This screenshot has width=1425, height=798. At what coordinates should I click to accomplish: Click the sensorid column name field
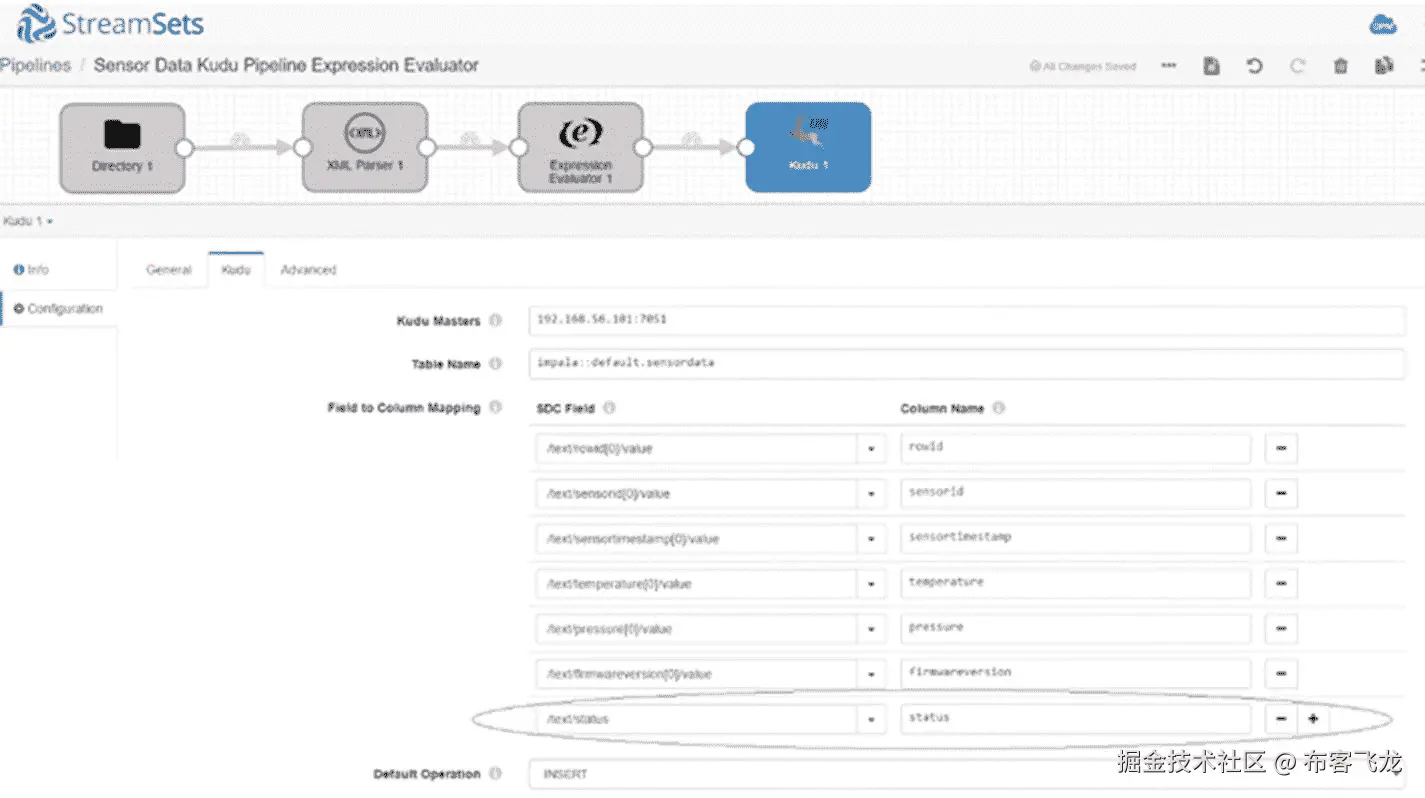click(1075, 493)
